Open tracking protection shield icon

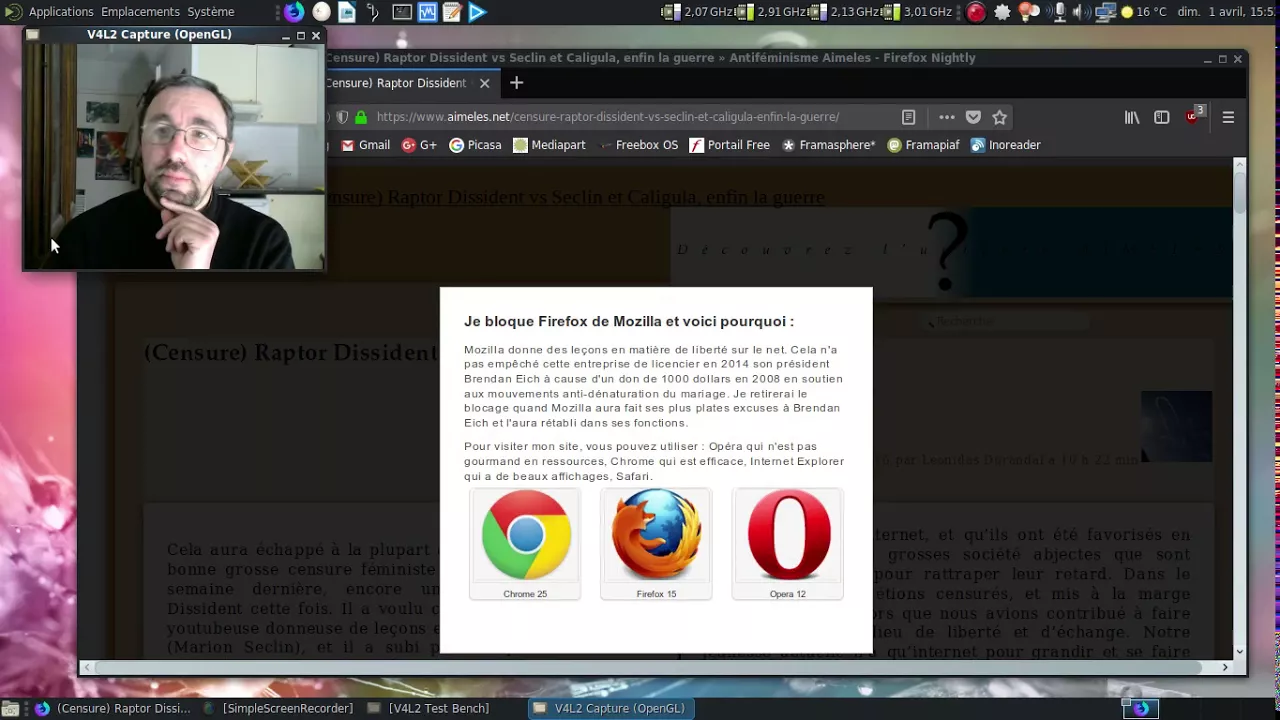342,117
